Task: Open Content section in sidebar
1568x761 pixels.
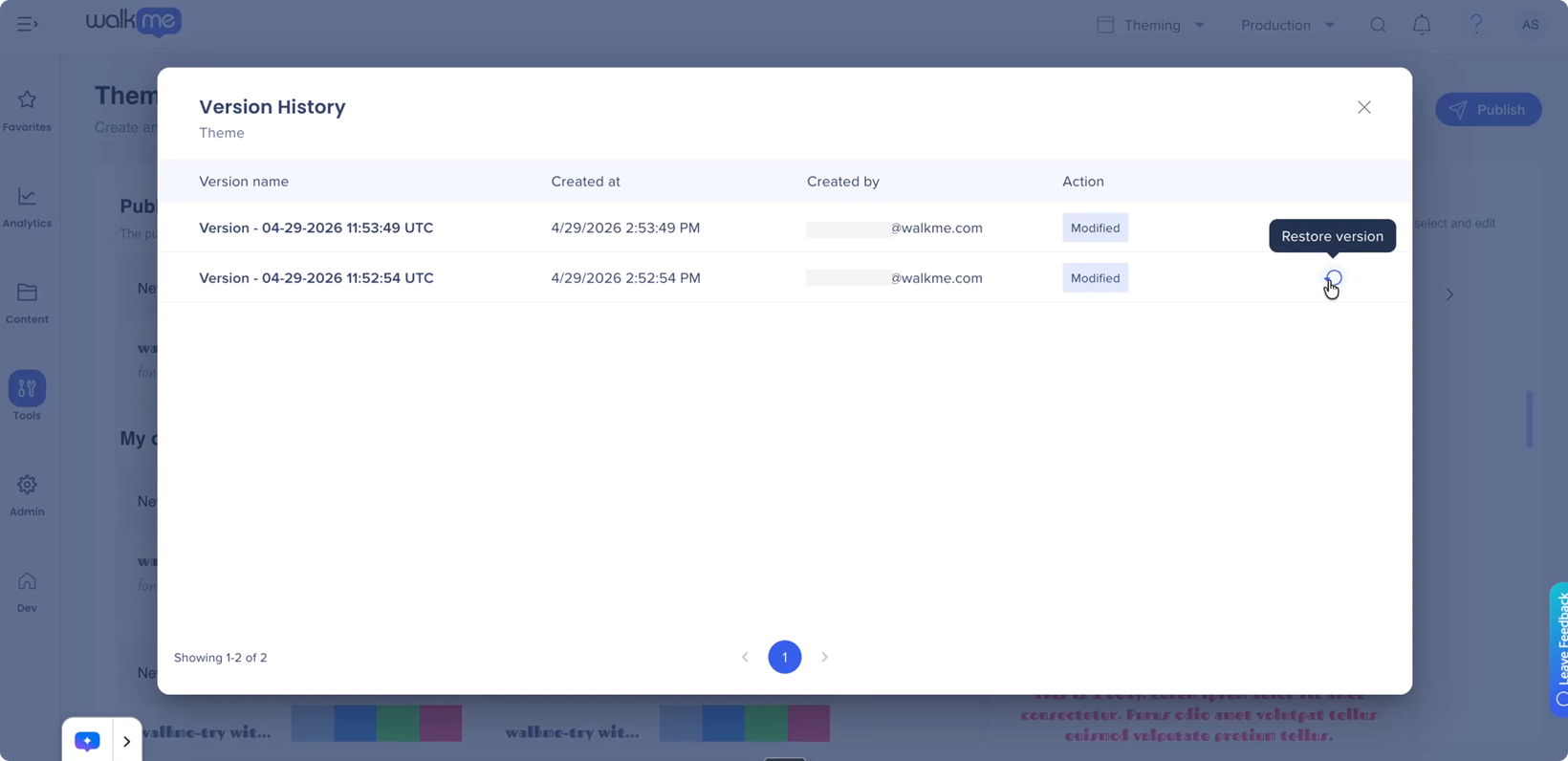Action: coord(27,302)
